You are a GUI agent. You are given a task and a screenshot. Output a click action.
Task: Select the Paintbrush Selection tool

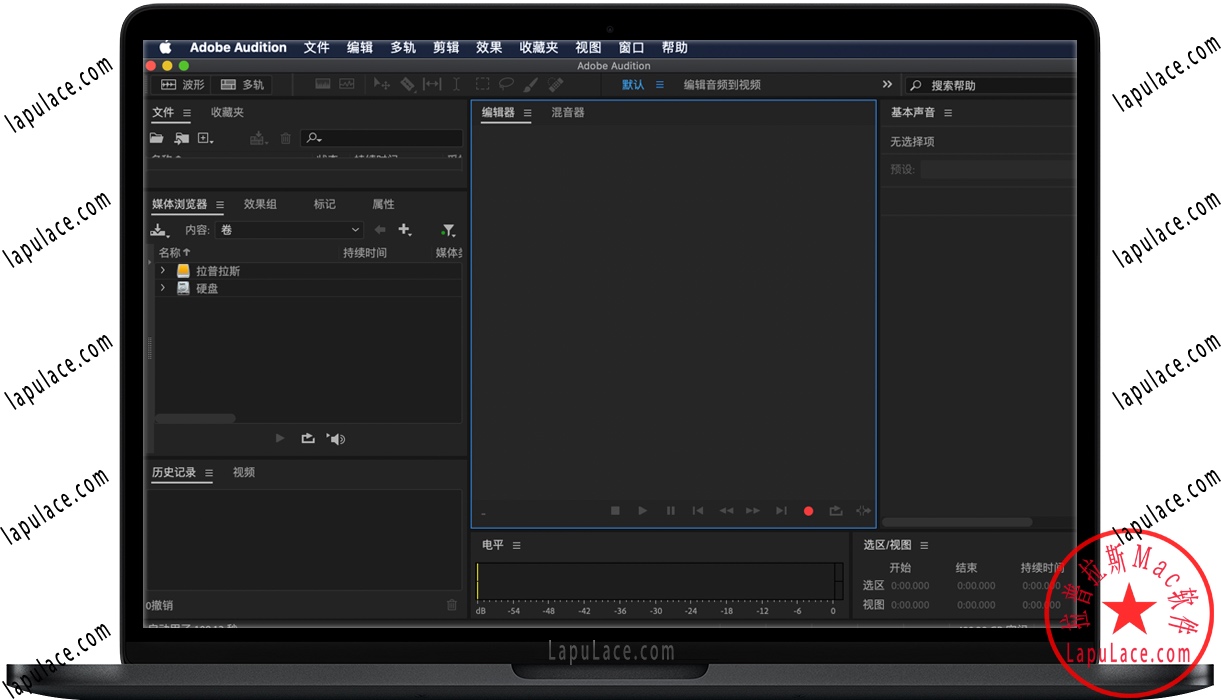pyautogui.click(x=531, y=84)
